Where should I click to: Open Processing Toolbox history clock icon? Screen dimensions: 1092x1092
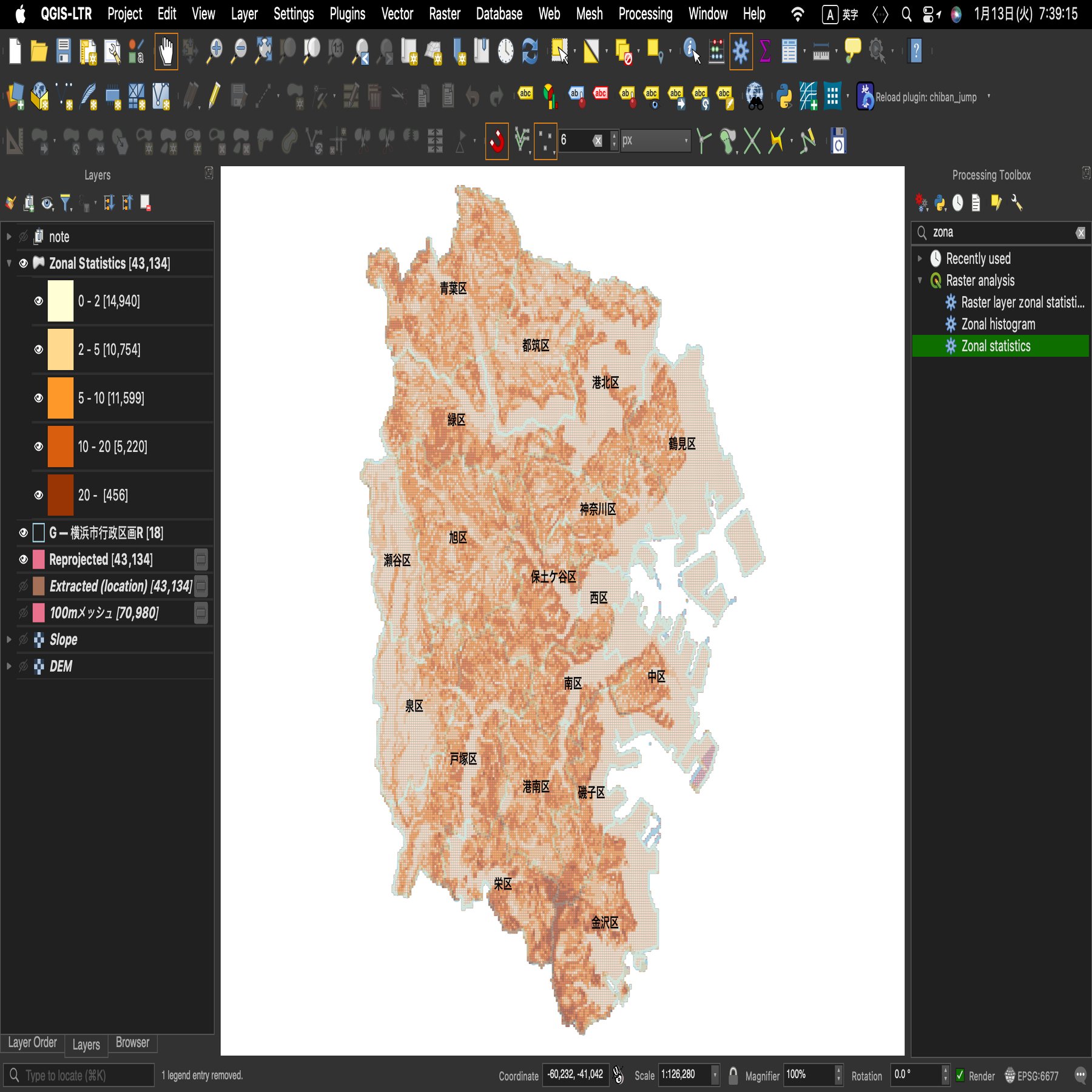pos(957,203)
